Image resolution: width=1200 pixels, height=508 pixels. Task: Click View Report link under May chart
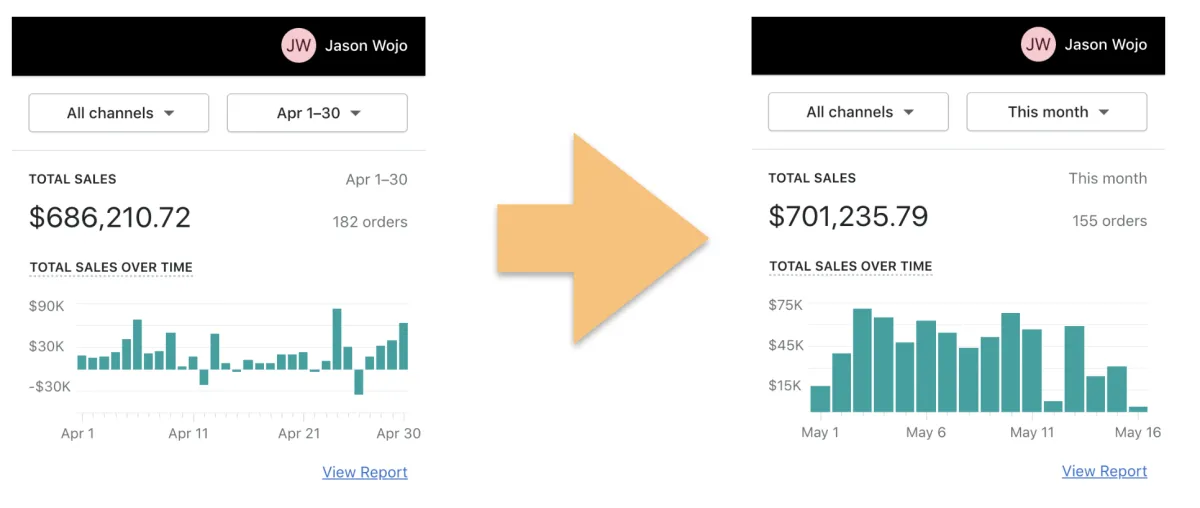[1104, 471]
